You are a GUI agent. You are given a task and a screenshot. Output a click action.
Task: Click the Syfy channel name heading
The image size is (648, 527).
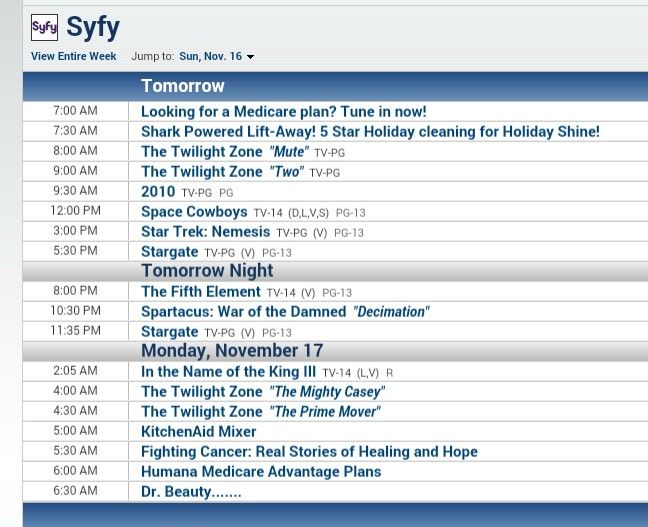pos(93,28)
